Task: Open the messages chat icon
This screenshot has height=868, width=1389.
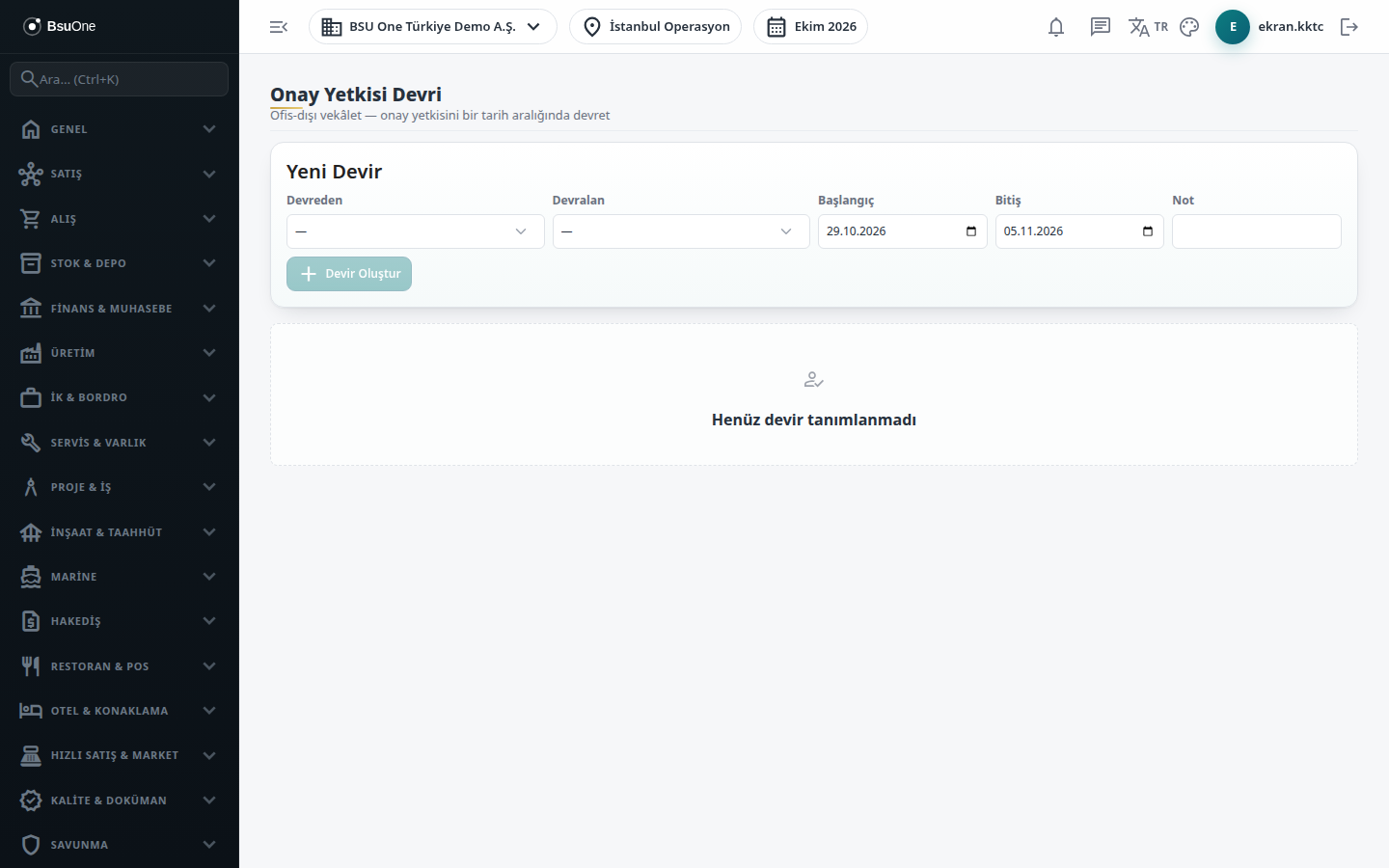Action: [1101, 27]
